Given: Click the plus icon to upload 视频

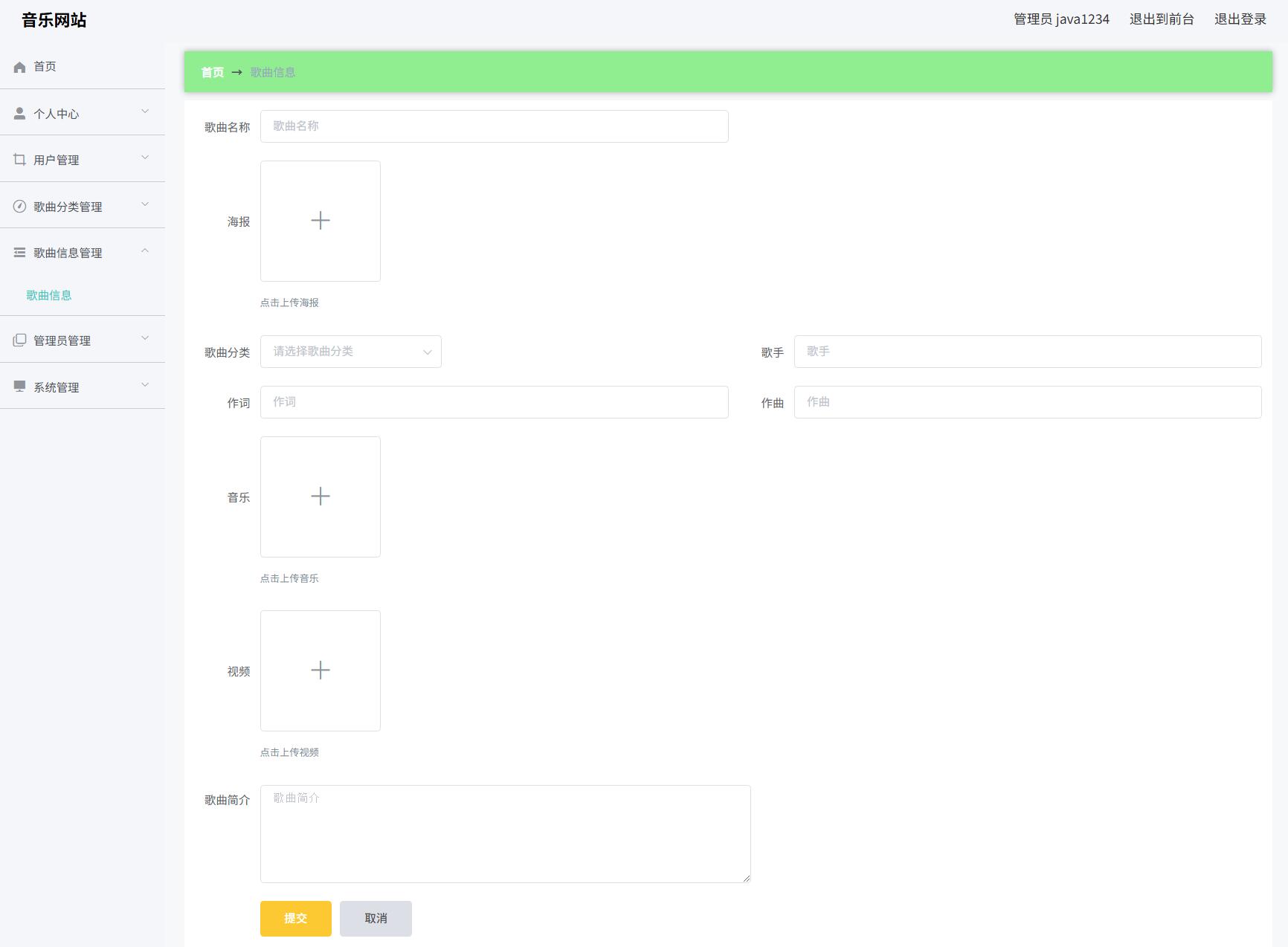Looking at the screenshot, I should click(321, 670).
